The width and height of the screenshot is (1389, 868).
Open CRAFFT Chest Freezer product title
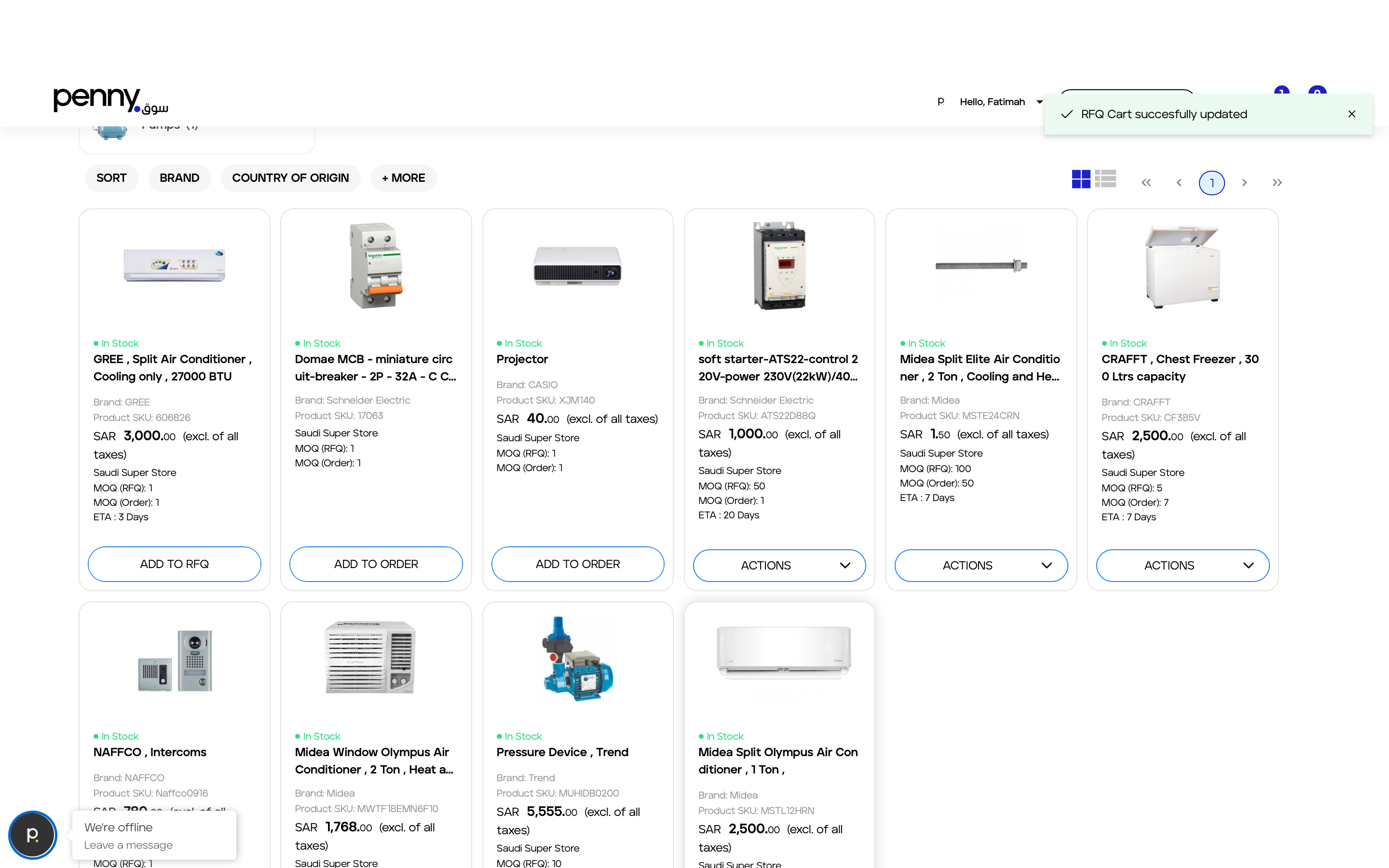(x=1180, y=367)
